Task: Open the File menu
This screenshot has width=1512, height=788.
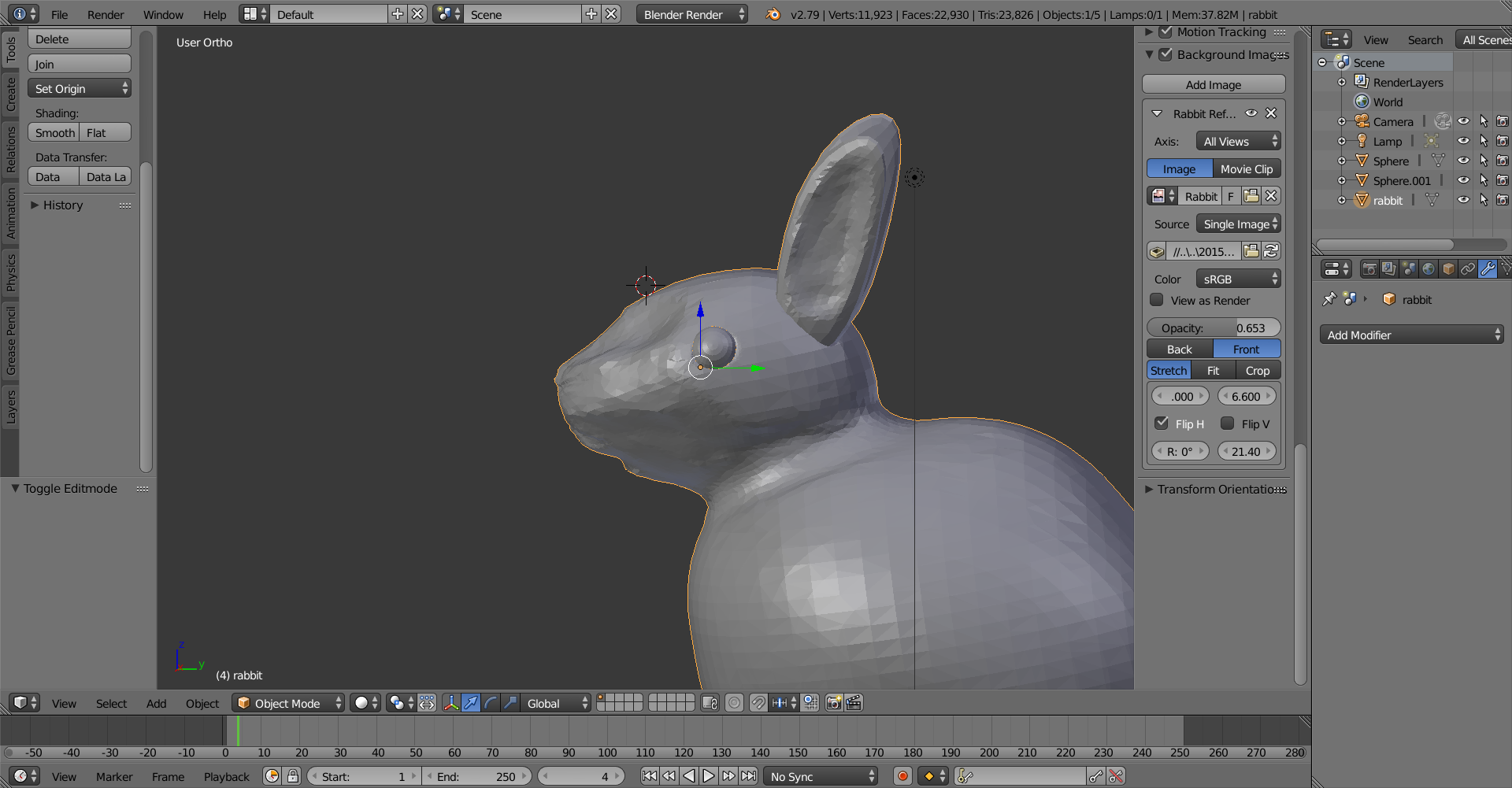Action: coord(59,14)
